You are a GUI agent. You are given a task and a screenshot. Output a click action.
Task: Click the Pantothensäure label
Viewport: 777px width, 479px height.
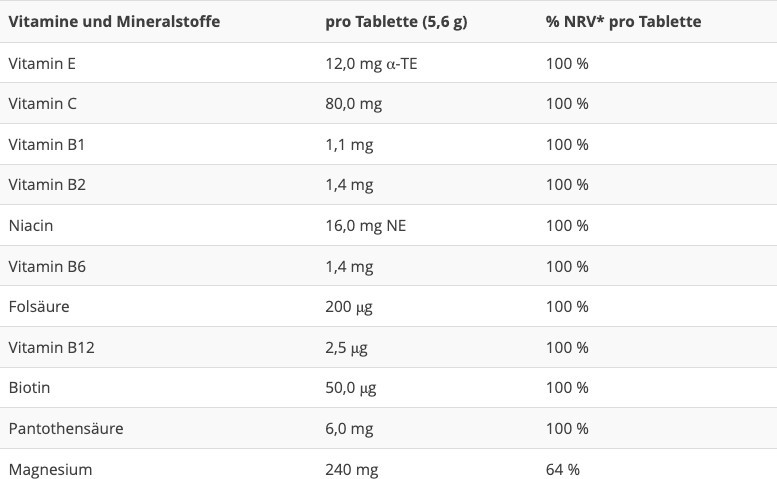click(x=66, y=428)
